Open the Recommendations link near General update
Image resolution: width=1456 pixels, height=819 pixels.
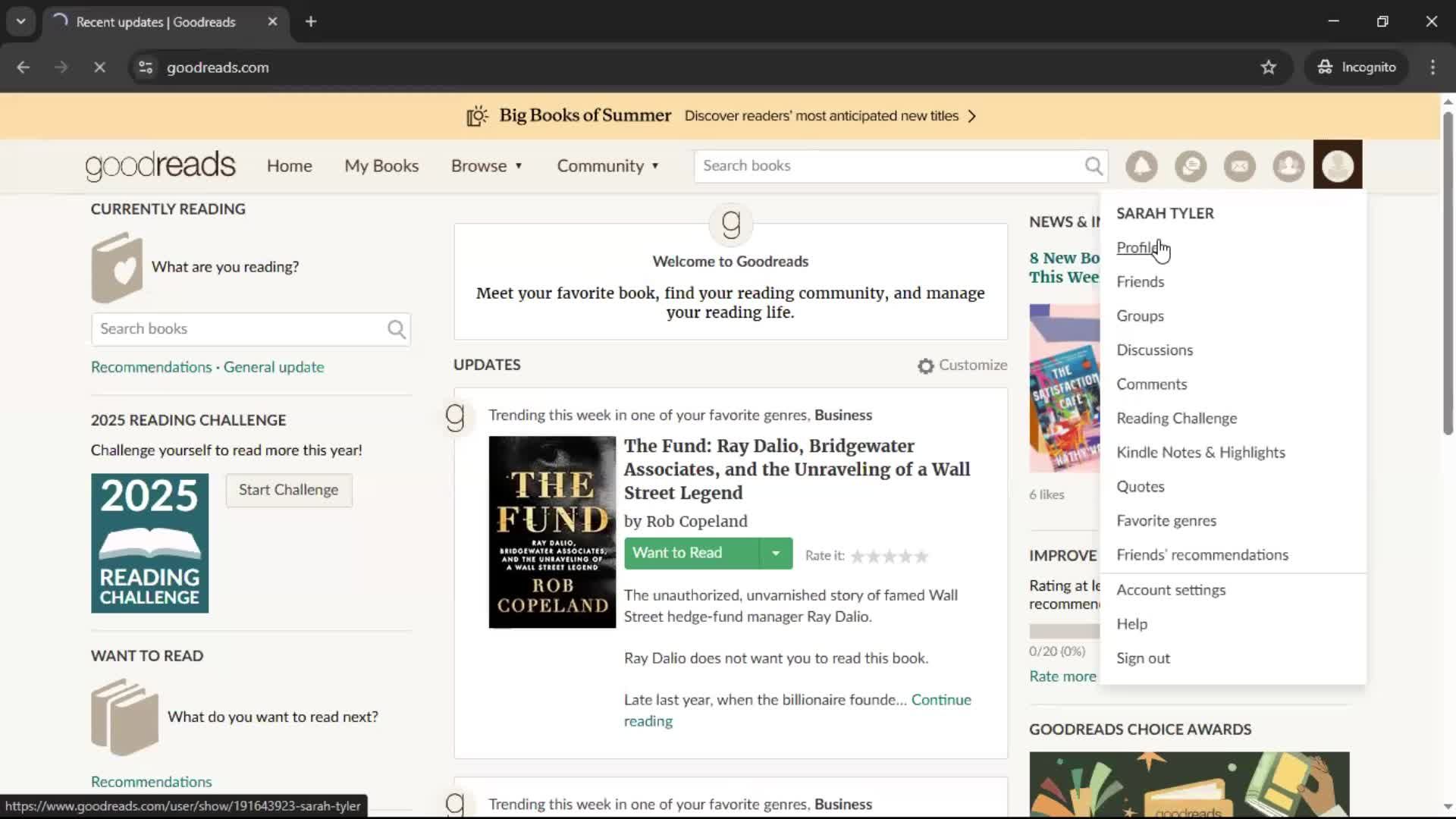pos(152,367)
